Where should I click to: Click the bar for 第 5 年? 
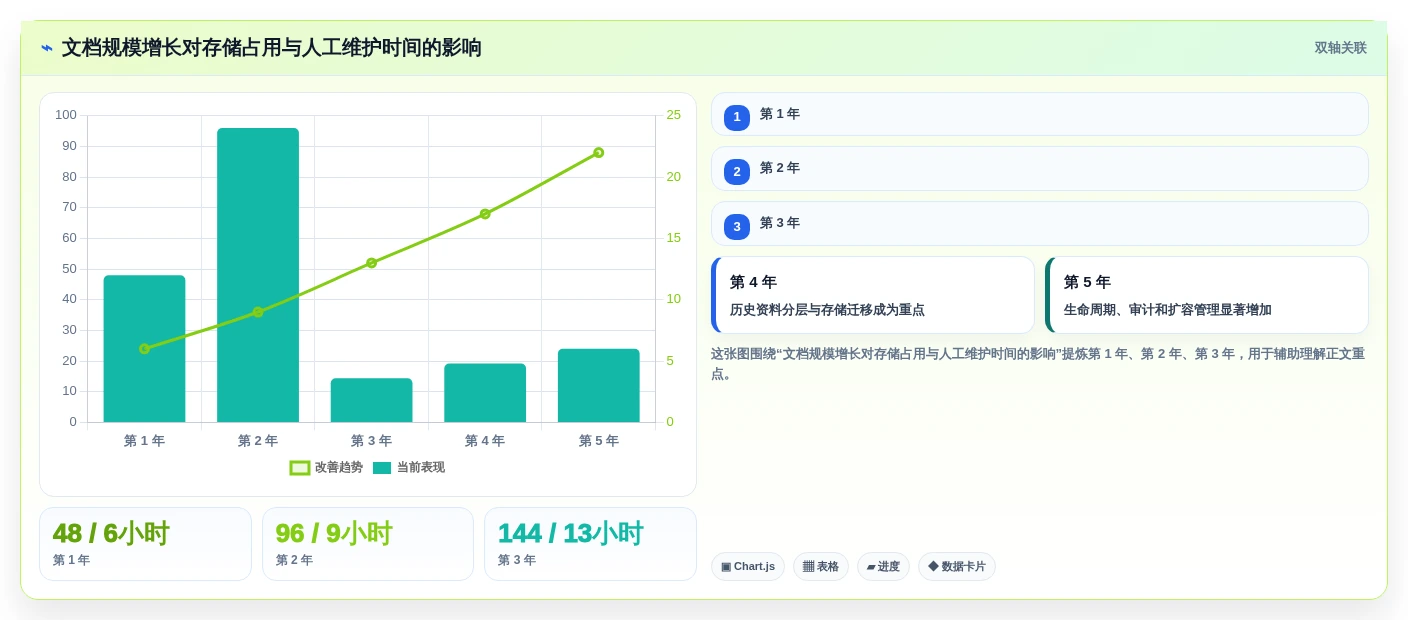coord(598,385)
